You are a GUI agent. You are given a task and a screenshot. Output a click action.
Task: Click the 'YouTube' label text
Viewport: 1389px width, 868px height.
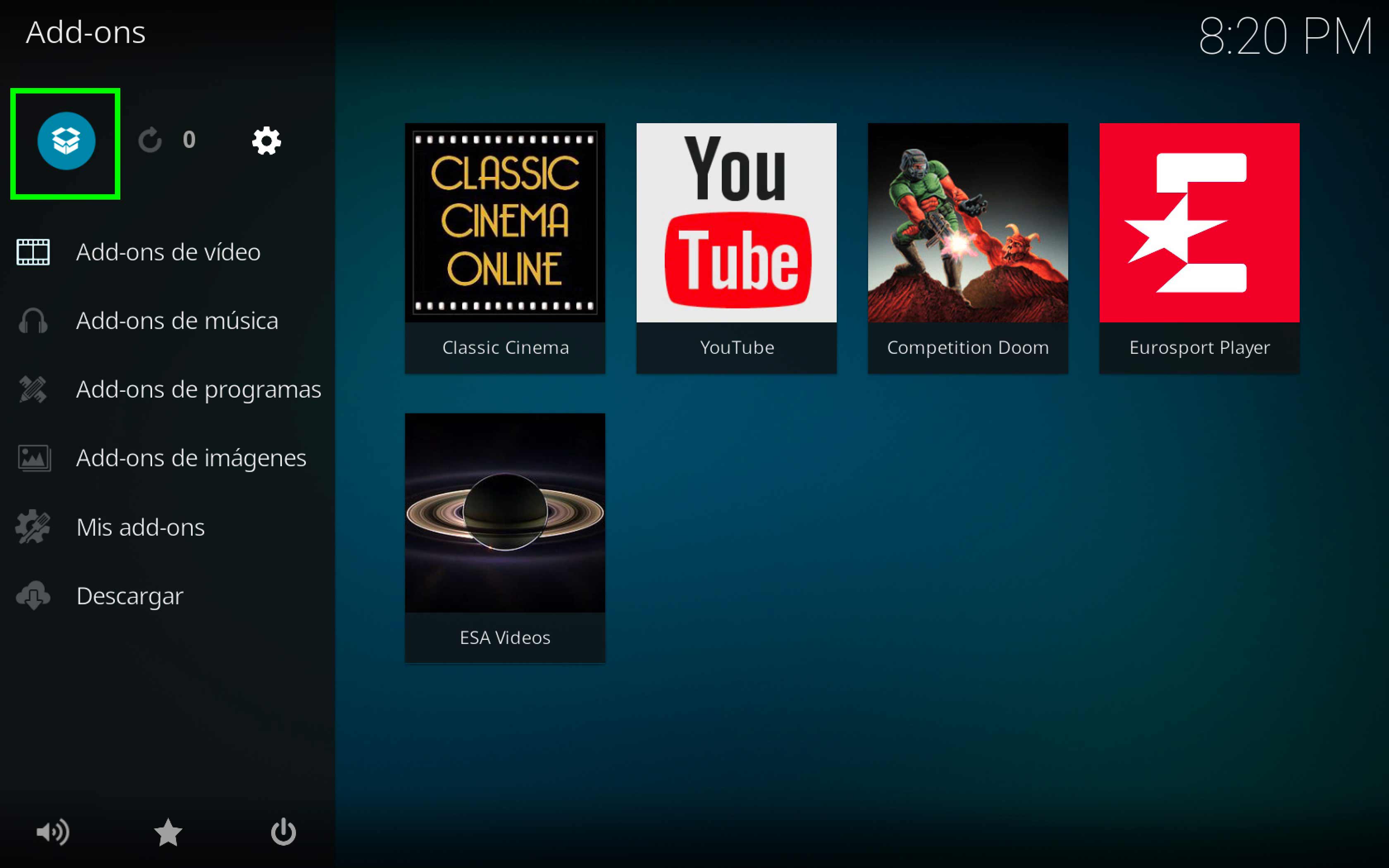click(737, 347)
